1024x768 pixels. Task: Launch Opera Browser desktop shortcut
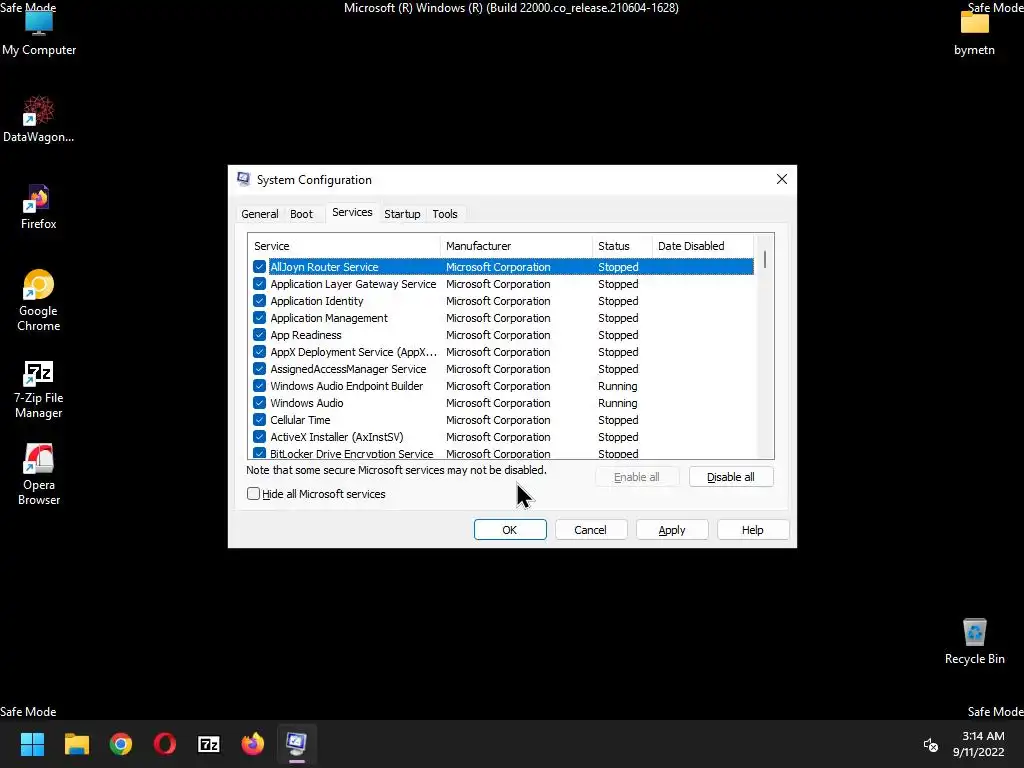pos(39,475)
